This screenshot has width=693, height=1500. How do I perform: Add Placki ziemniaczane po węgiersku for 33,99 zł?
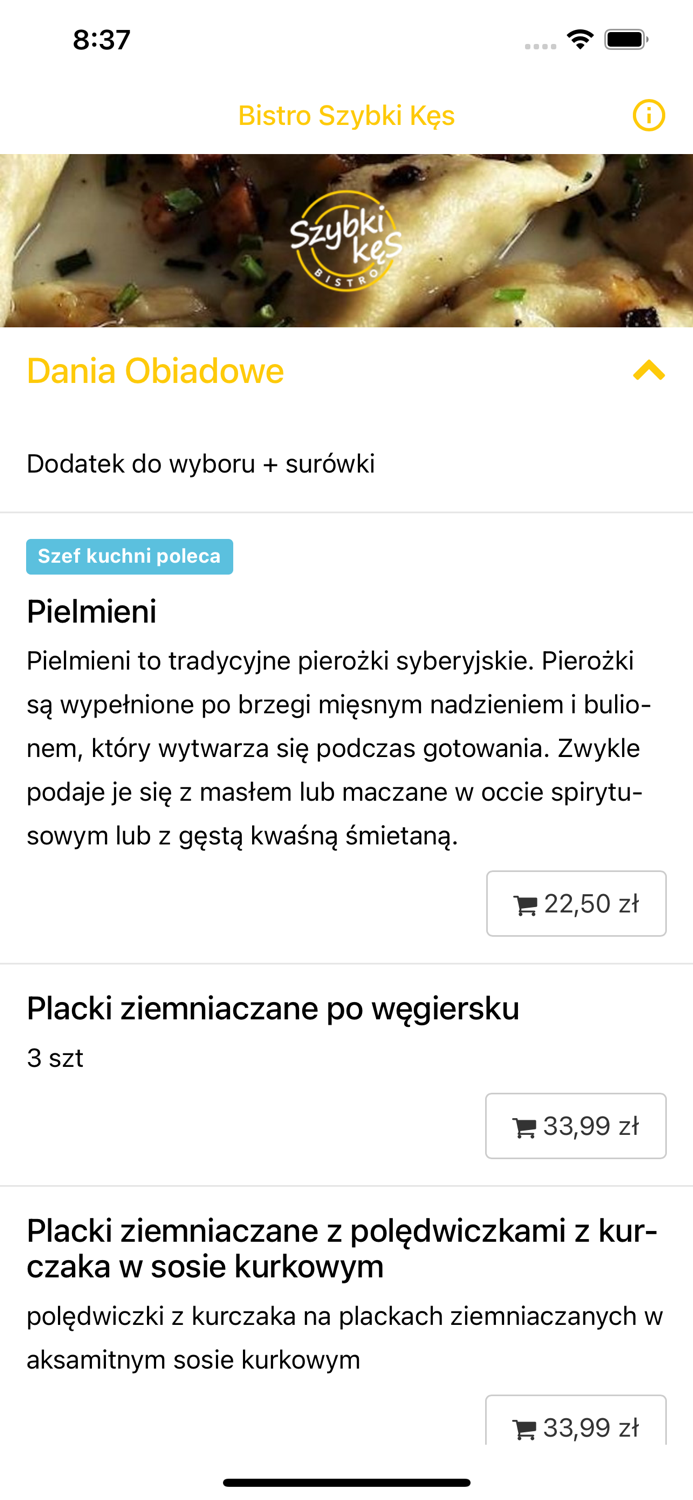point(576,1126)
